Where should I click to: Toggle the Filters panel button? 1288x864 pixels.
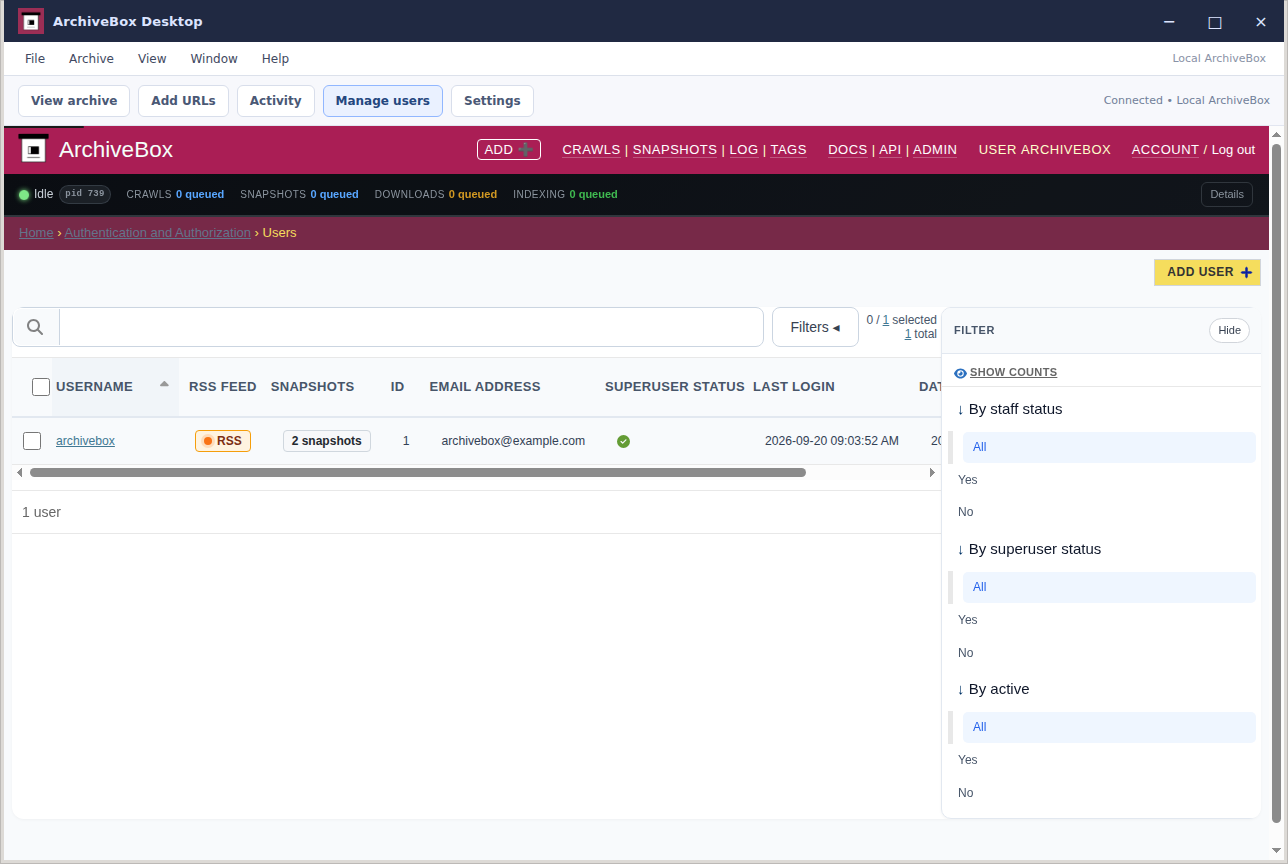815,327
